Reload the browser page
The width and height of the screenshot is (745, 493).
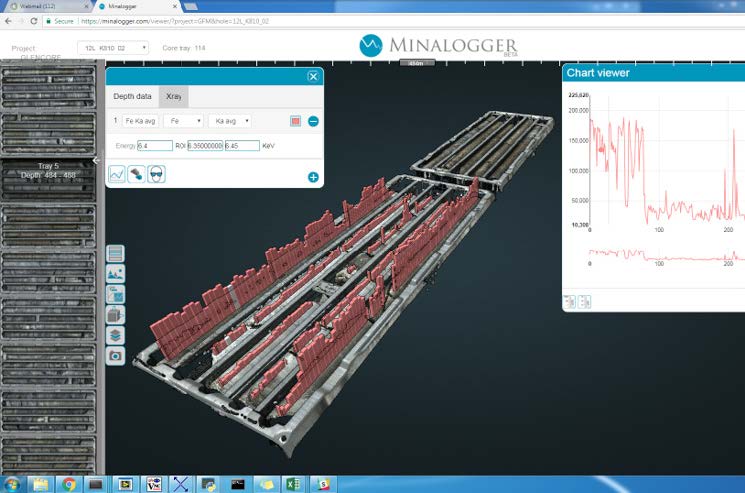coord(33,21)
